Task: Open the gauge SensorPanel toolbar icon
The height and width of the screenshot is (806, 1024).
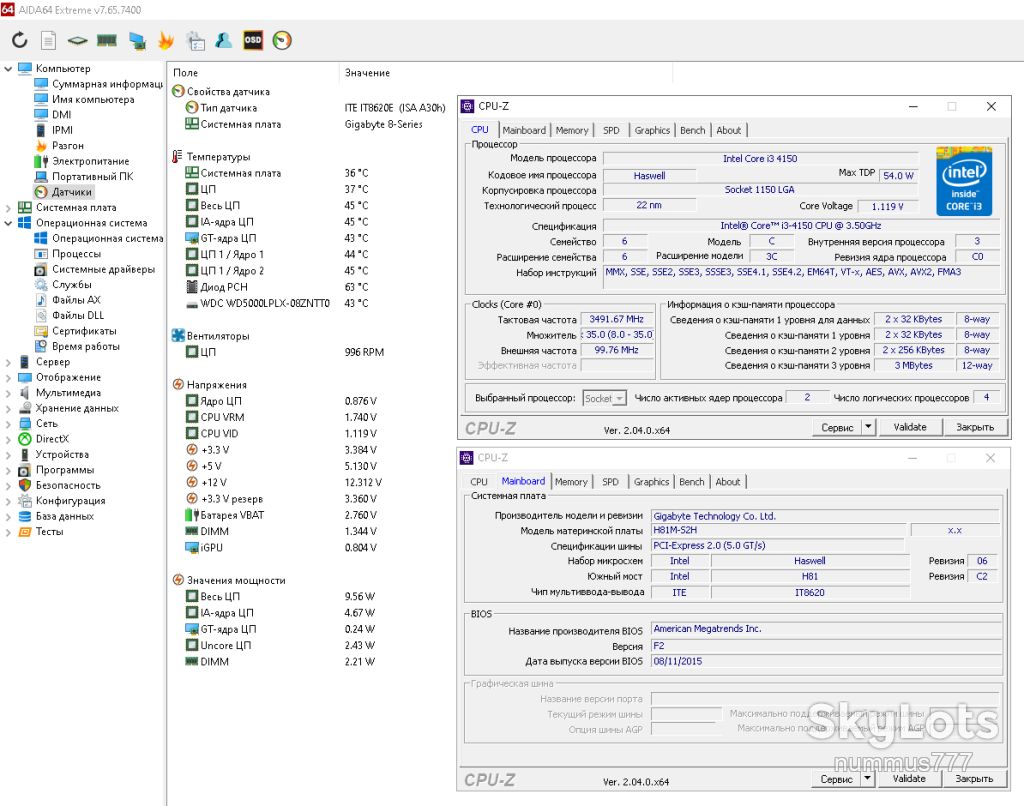Action: [x=282, y=40]
